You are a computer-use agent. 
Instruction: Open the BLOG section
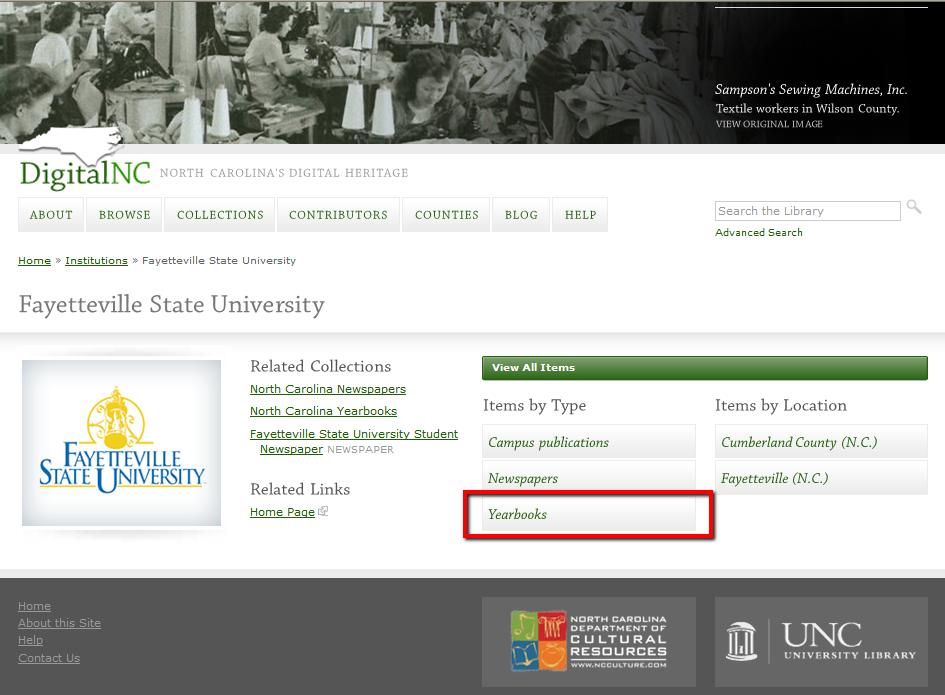pos(521,214)
